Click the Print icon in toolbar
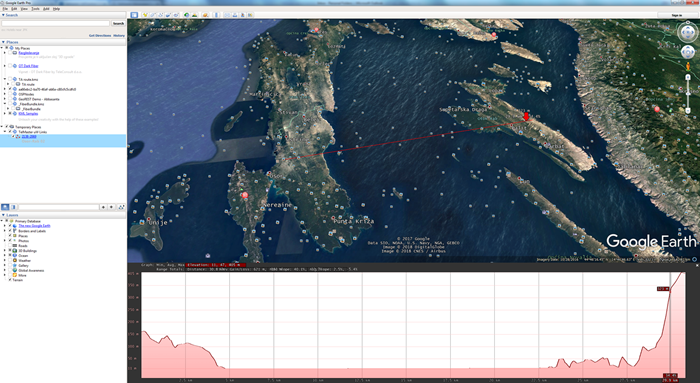 (x=235, y=15)
